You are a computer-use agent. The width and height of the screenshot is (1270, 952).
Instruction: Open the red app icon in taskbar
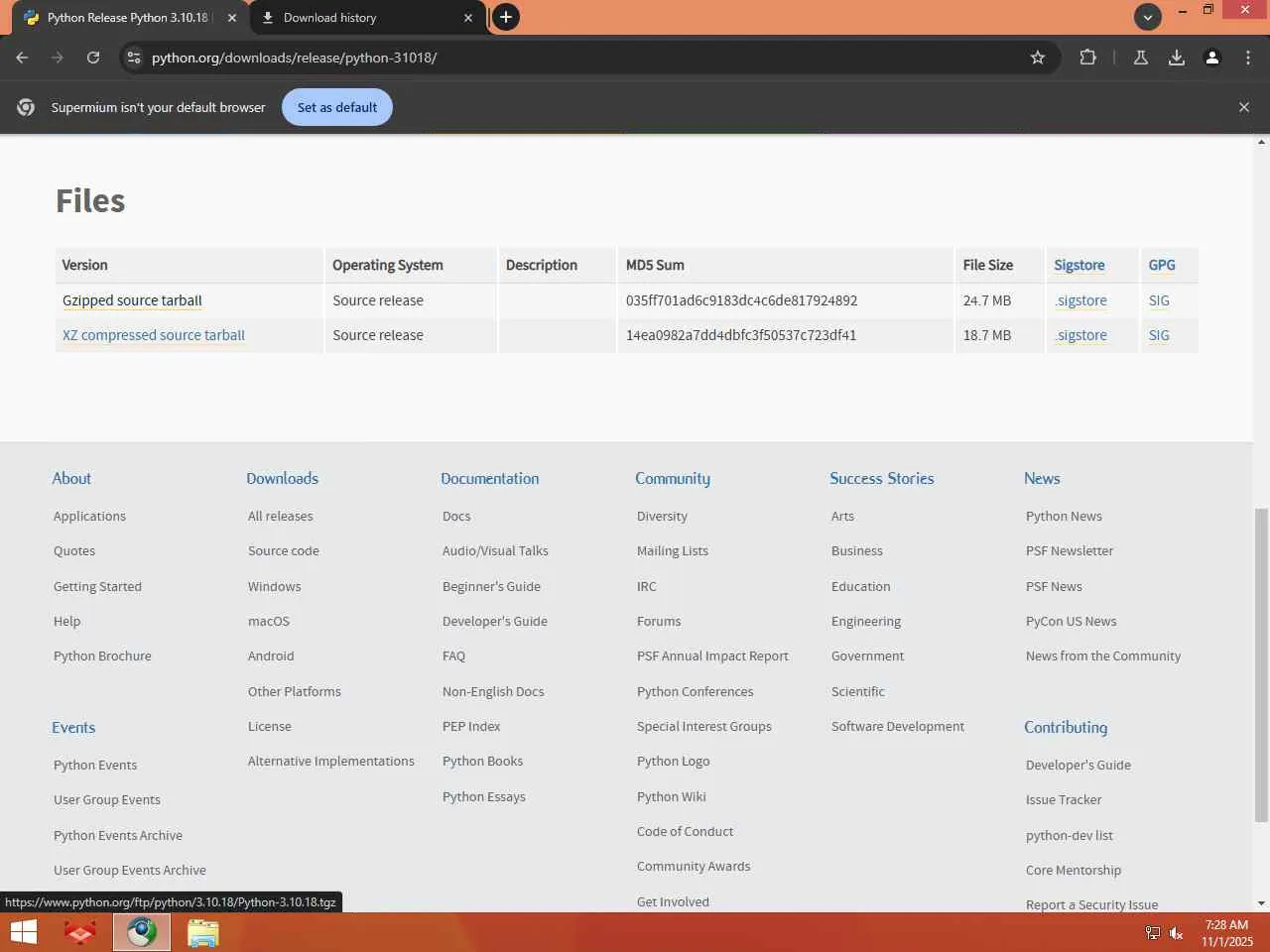tap(79, 932)
